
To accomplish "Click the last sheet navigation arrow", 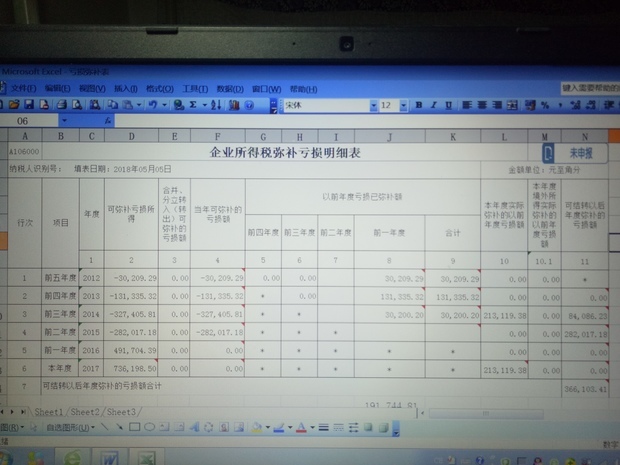I will click(23, 412).
